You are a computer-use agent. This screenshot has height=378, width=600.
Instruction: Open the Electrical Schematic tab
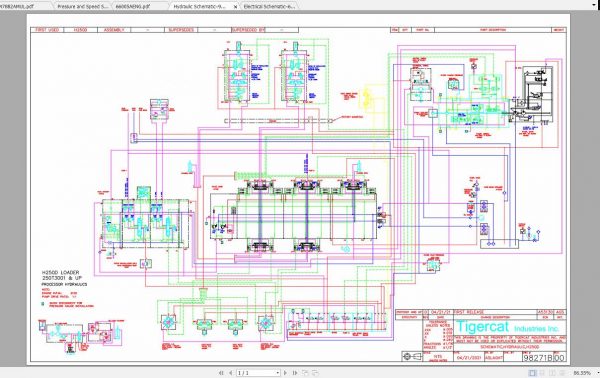pos(269,7)
